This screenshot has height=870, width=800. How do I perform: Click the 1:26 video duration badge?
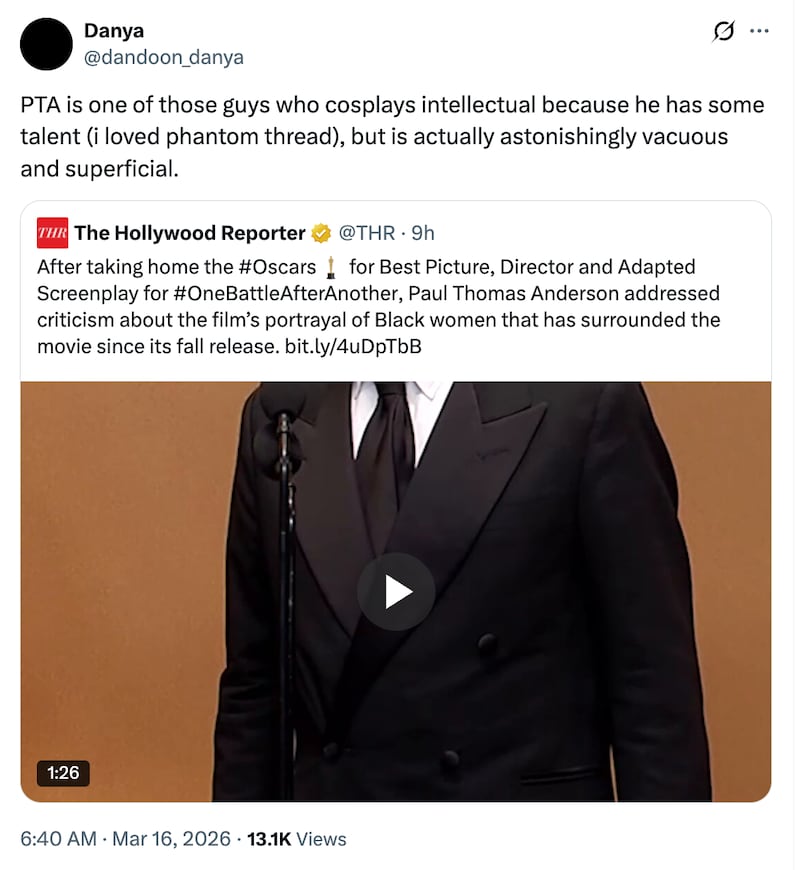pyautogui.click(x=63, y=772)
